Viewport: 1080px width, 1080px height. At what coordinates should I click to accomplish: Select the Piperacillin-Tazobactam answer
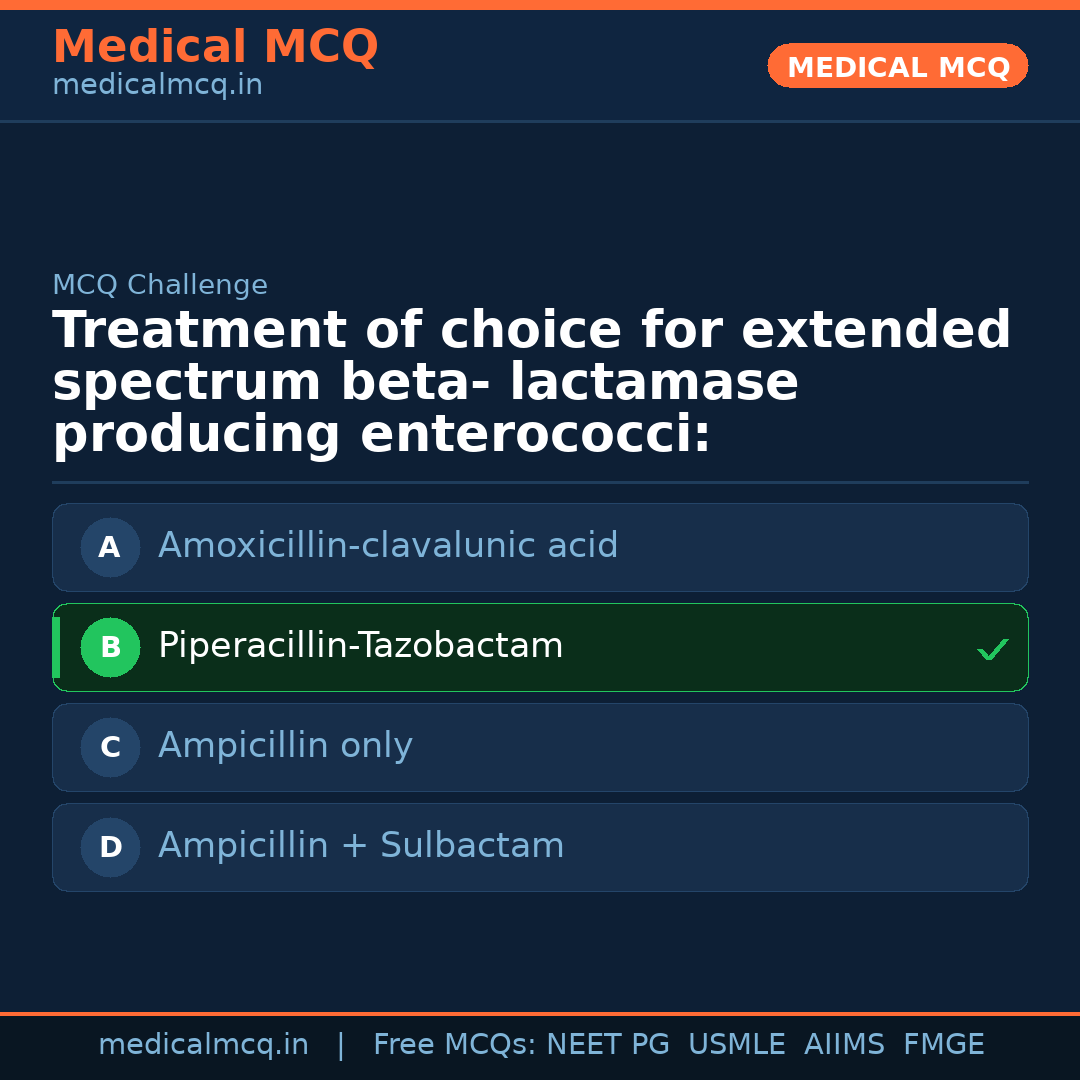[361, 646]
